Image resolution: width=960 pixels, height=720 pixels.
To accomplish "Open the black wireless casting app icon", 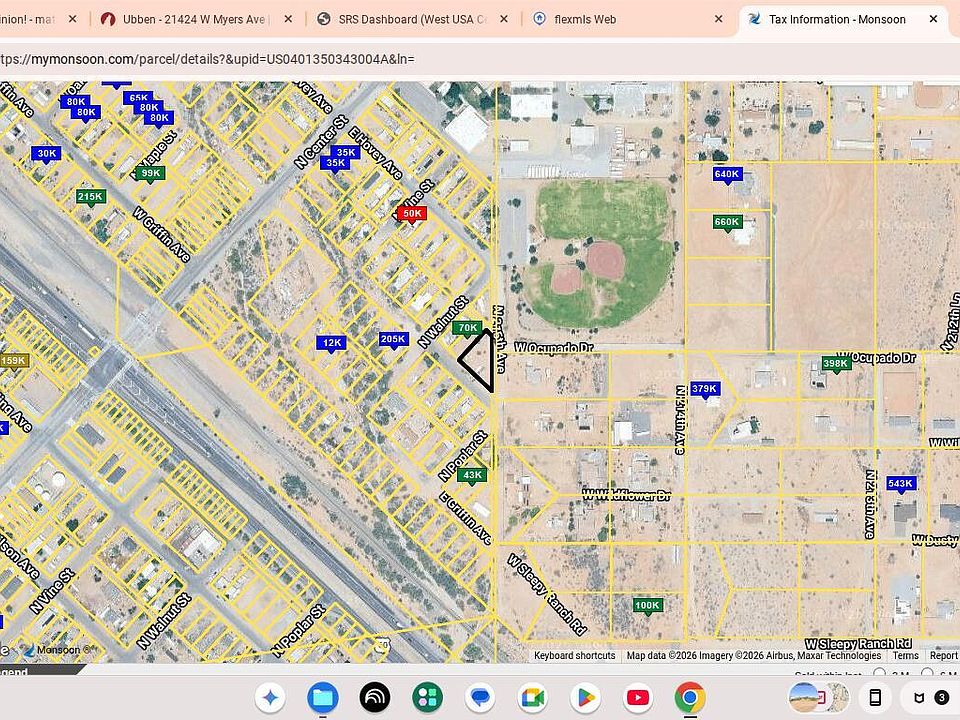I will [x=375, y=698].
